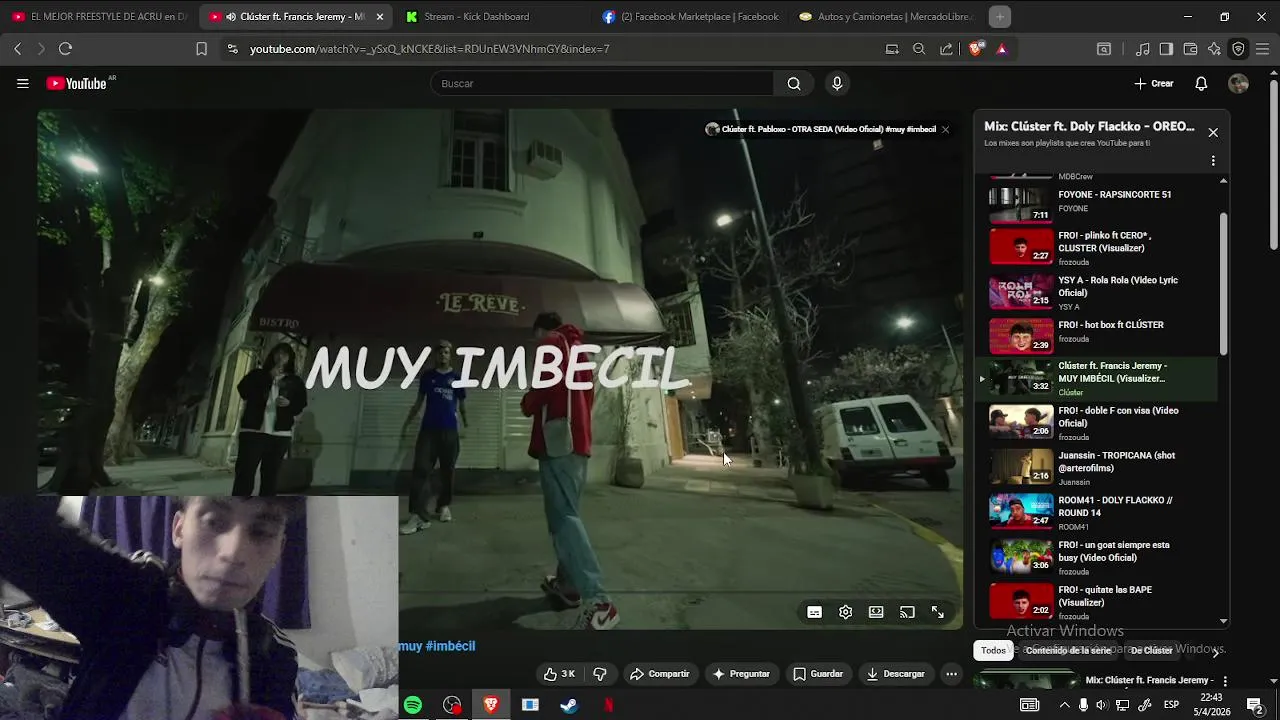This screenshot has height=720, width=1280.
Task: Click the Compartir button
Action: 659,674
